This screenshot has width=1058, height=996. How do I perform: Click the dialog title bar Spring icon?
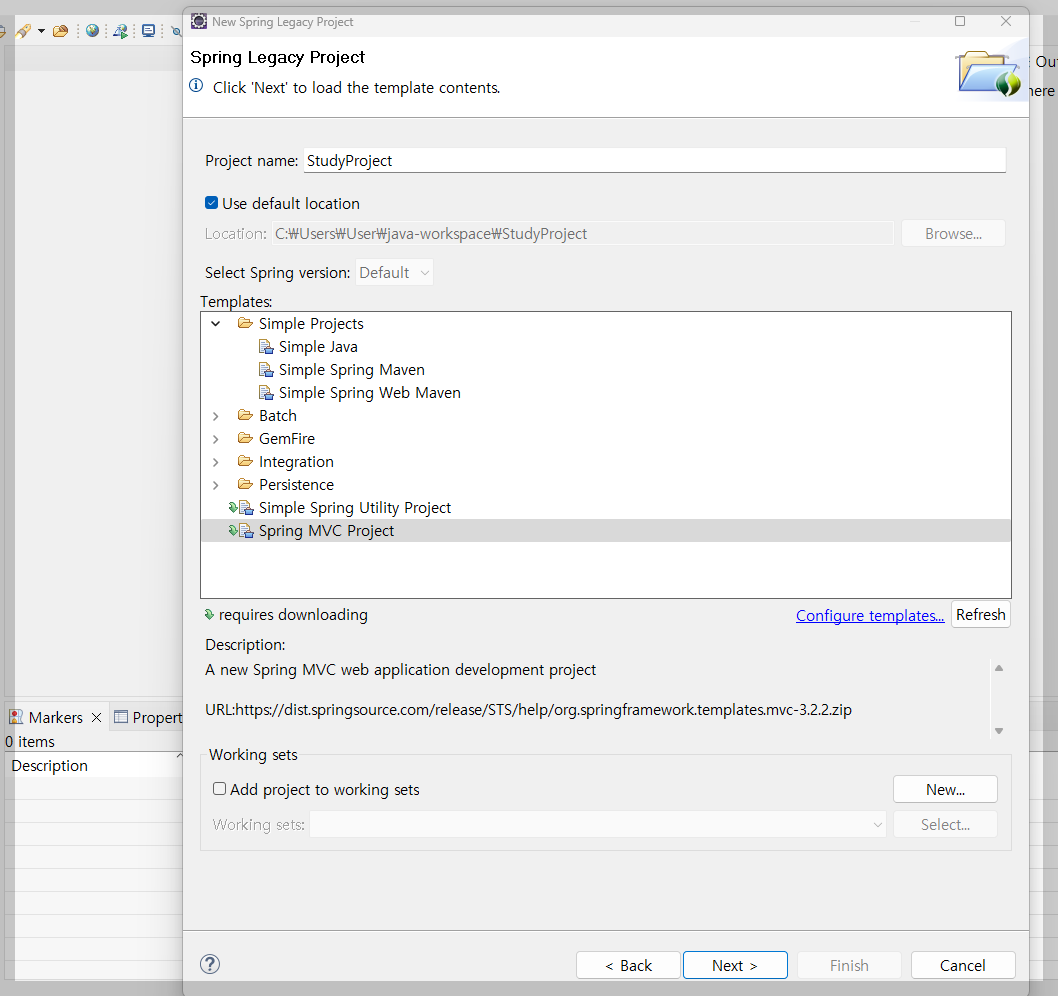198,21
